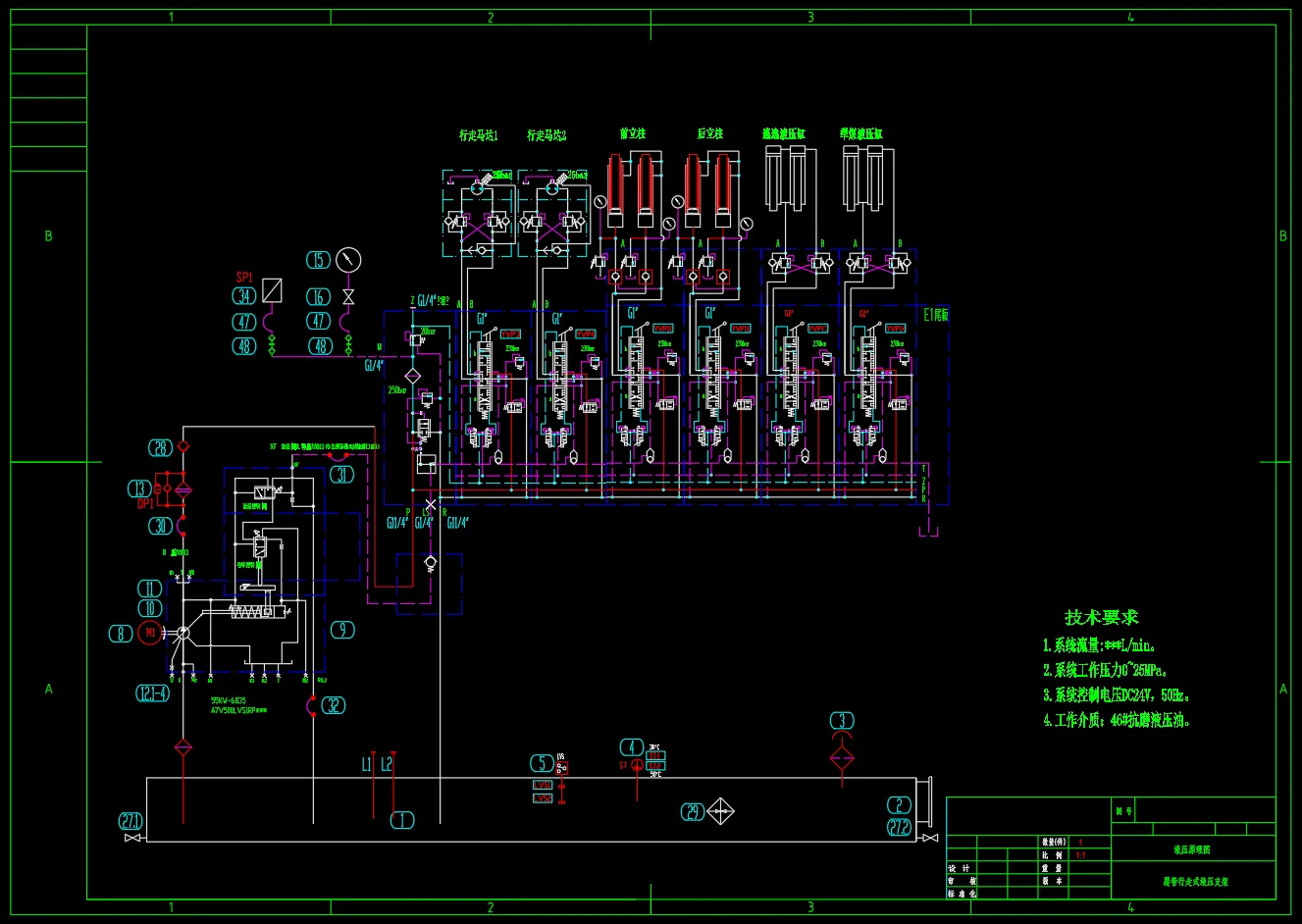Click balloon number 9
The height and width of the screenshot is (924, 1302).
click(x=341, y=630)
